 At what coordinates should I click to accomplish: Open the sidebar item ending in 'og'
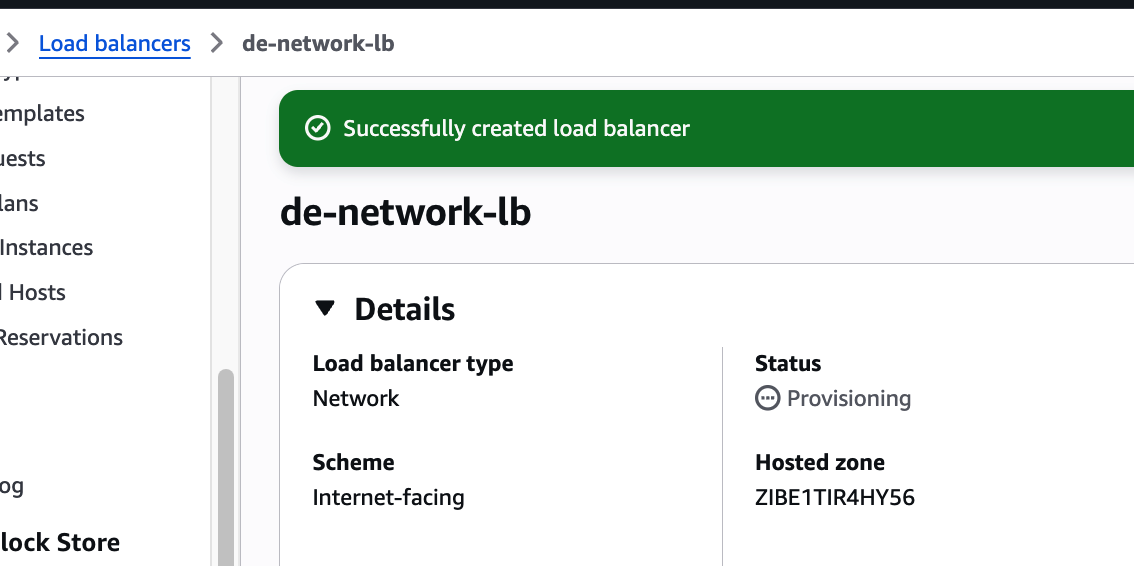[12, 487]
